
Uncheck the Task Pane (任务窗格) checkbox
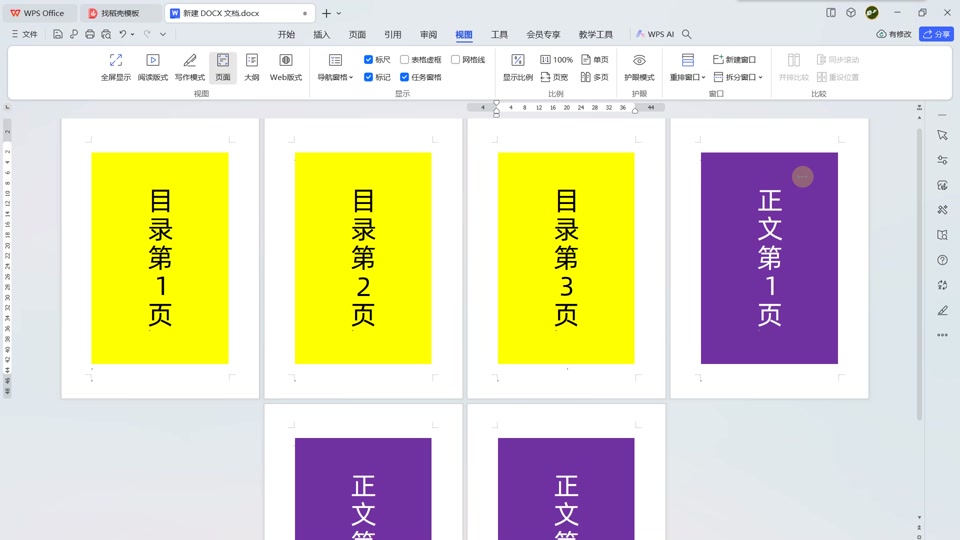click(x=404, y=77)
